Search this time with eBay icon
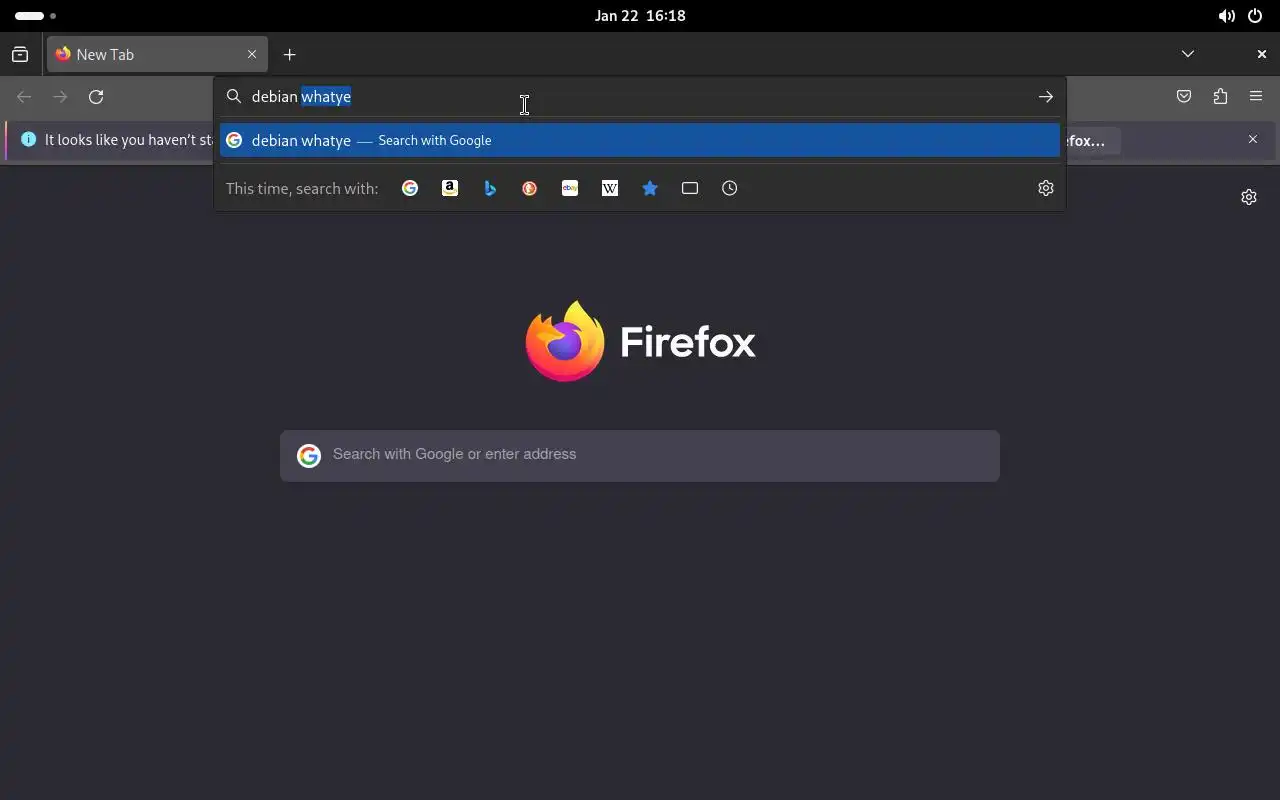 tap(570, 188)
